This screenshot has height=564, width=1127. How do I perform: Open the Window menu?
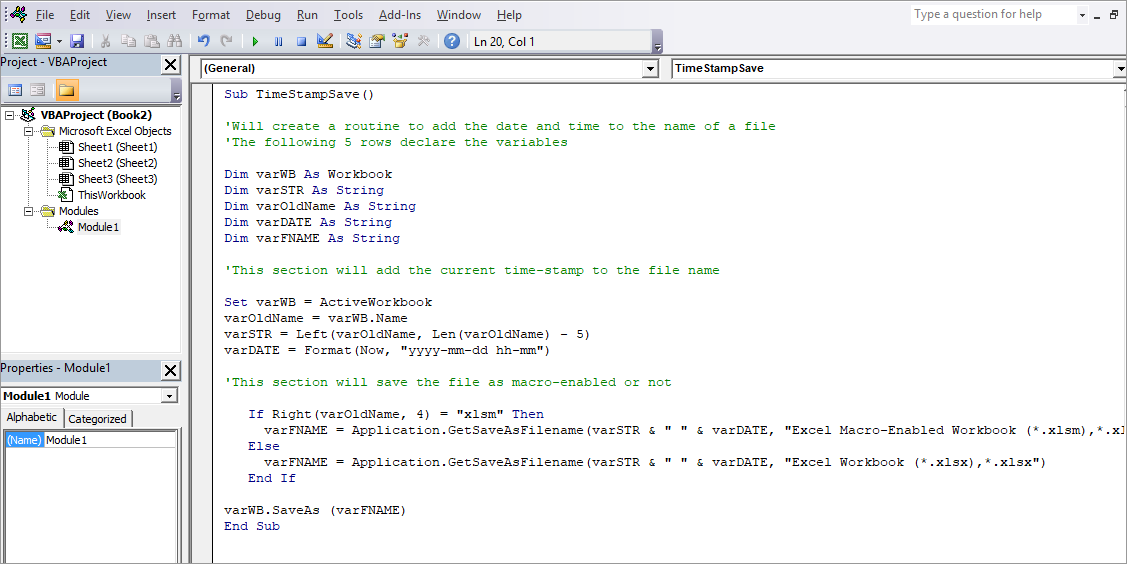[459, 14]
